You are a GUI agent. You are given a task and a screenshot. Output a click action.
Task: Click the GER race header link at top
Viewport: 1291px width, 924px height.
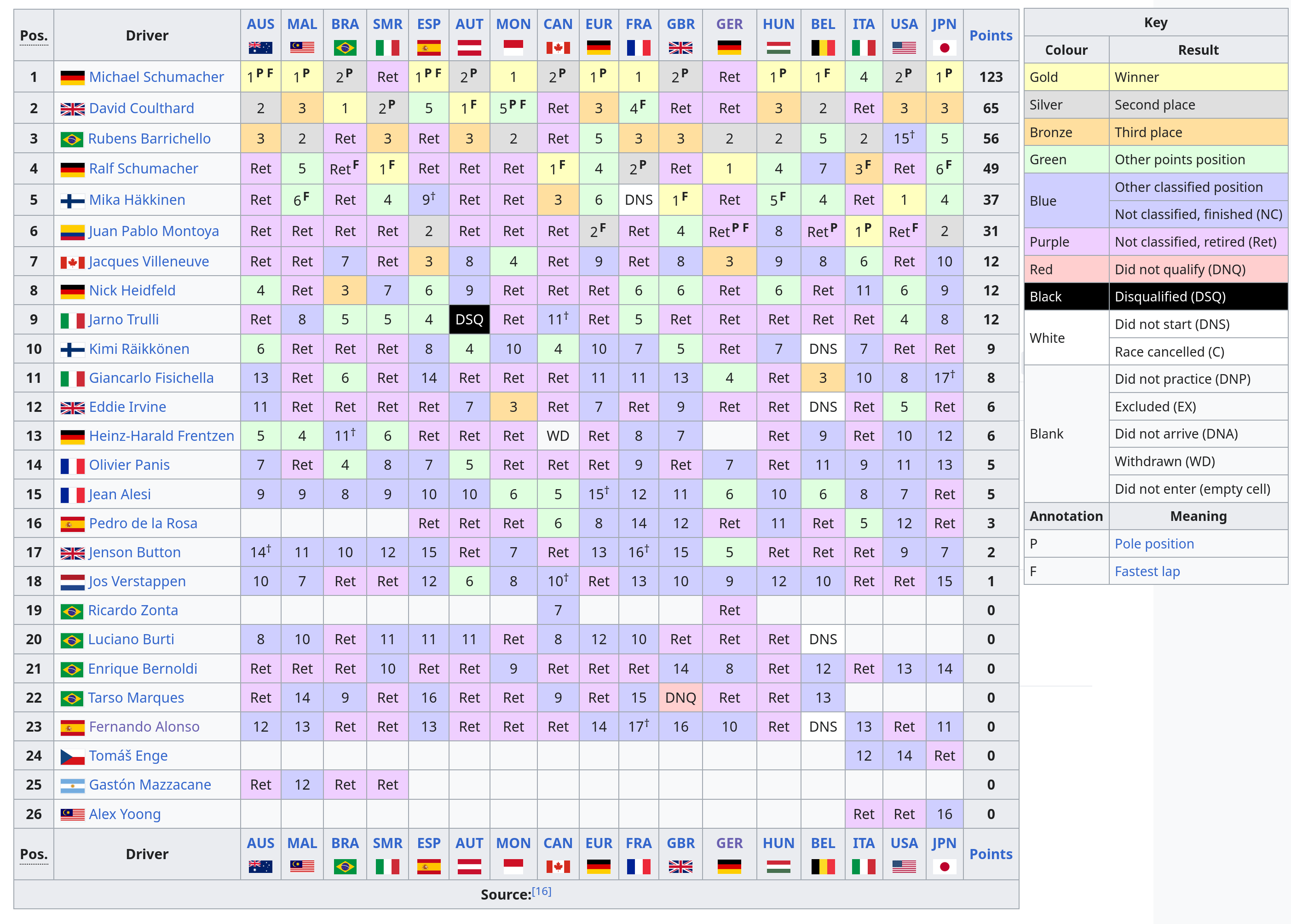729,24
